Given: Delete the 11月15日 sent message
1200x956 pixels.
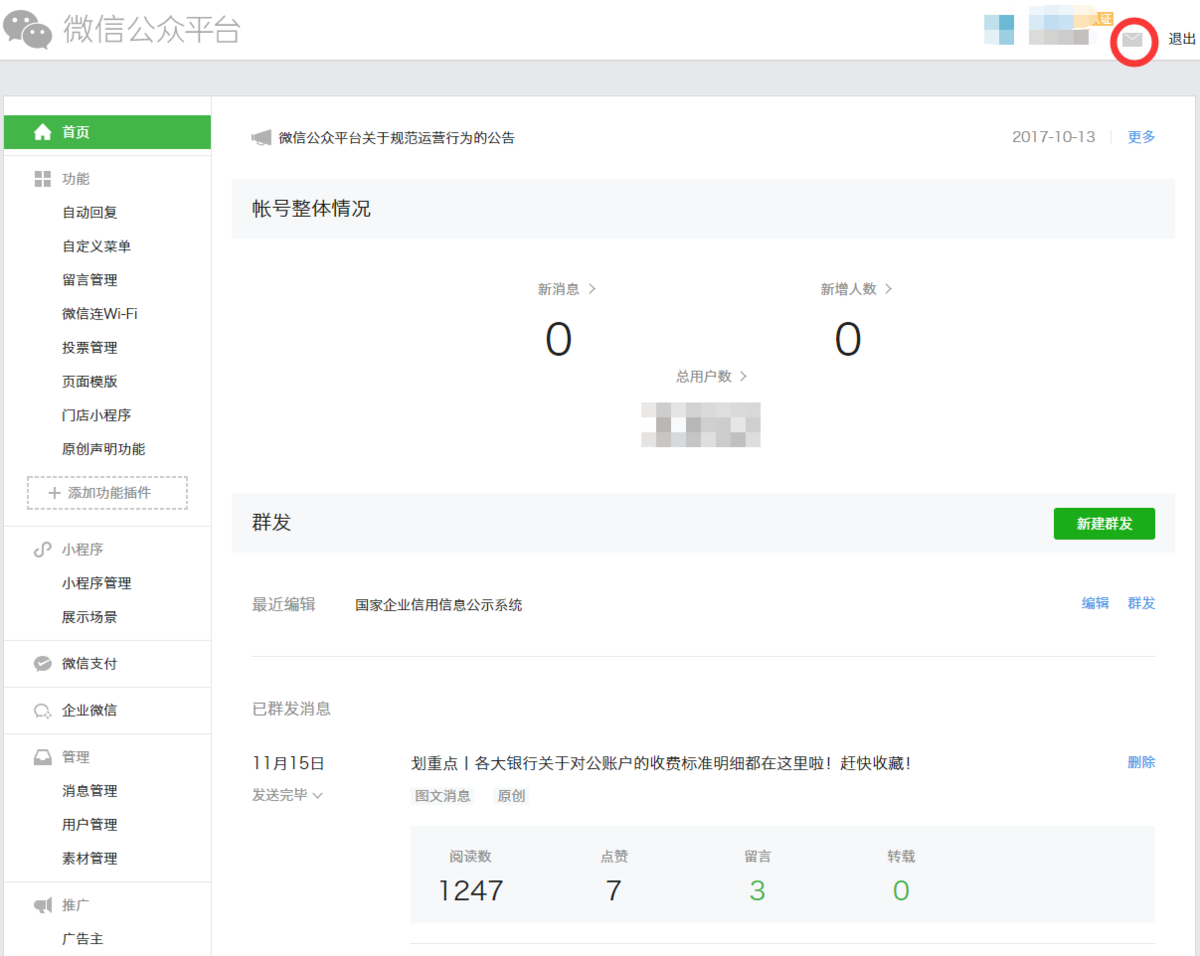Looking at the screenshot, I should coord(1141,762).
